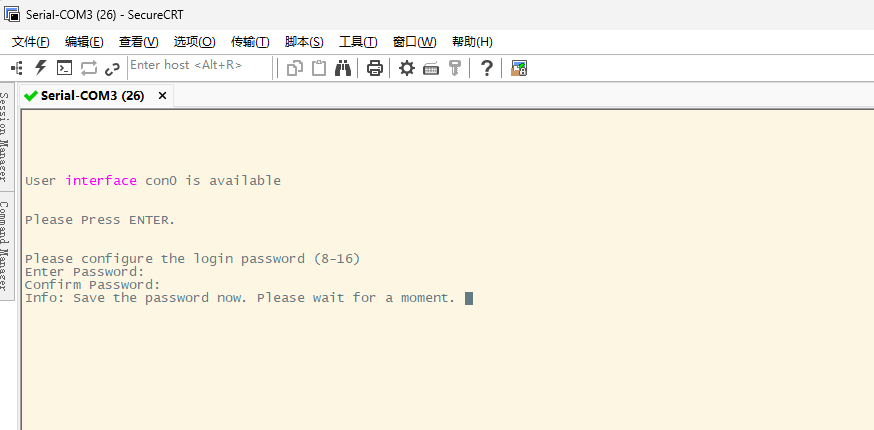Click the Help question mark icon
The image size is (874, 430).
point(487,69)
